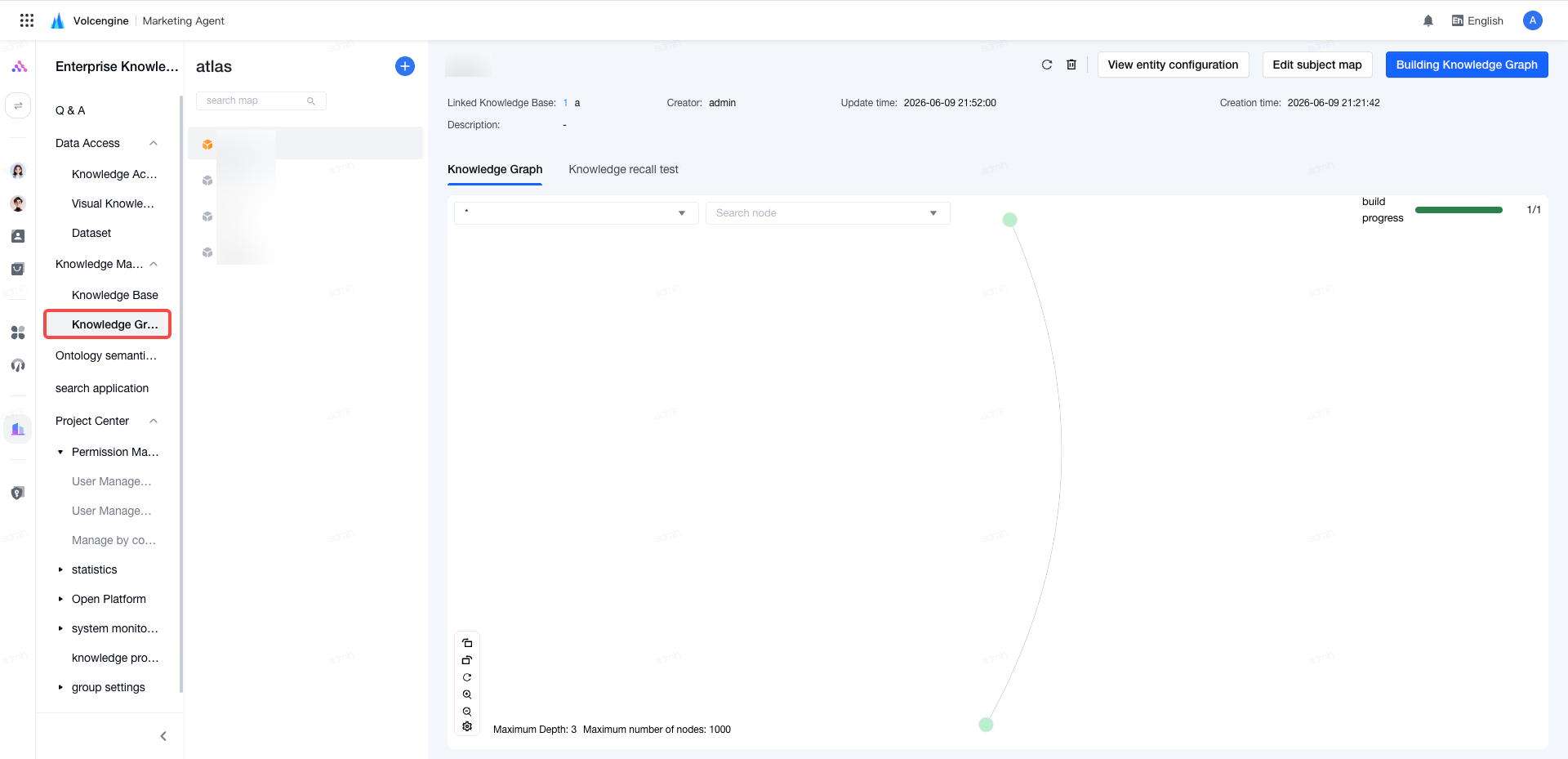Screen dimensions: 1568x759
Task: Switch to Knowledge recall test tab
Action: point(623,169)
